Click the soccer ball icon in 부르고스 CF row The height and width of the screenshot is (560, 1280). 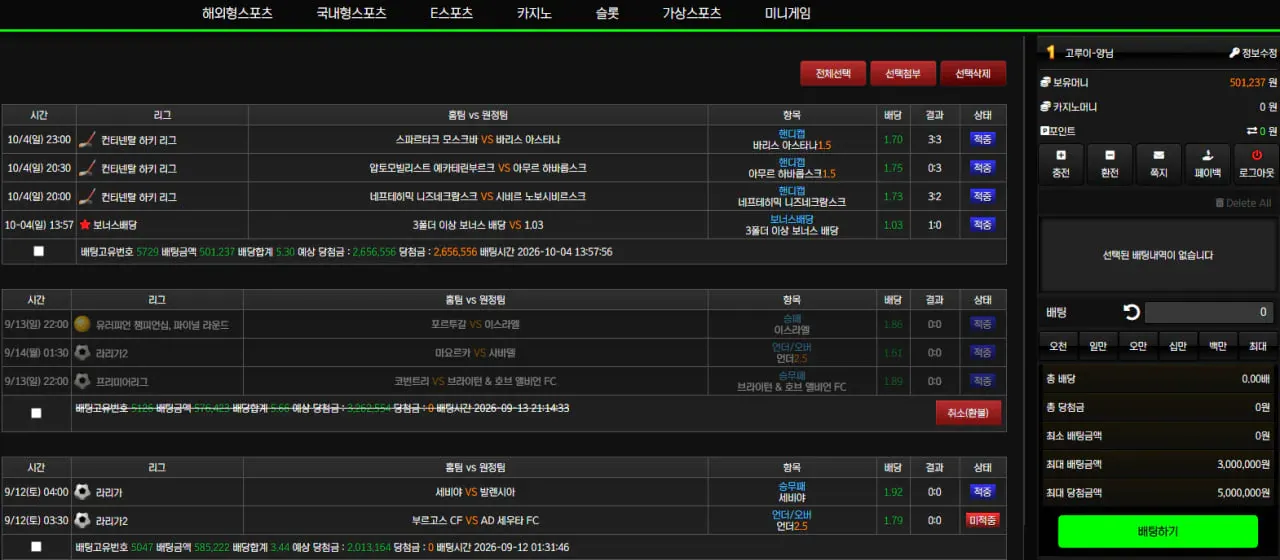82,520
